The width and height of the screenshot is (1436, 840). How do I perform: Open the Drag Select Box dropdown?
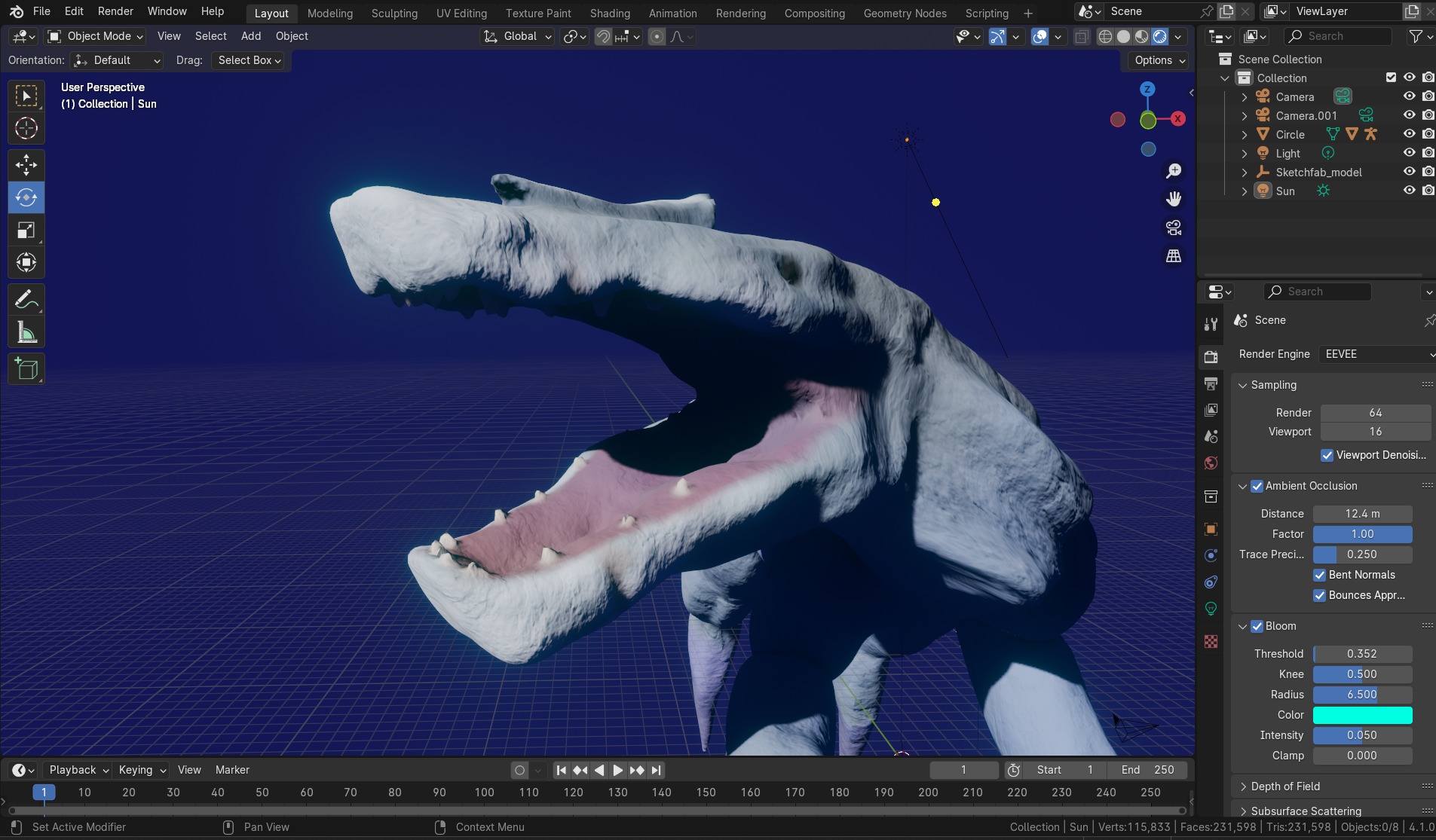coord(249,60)
